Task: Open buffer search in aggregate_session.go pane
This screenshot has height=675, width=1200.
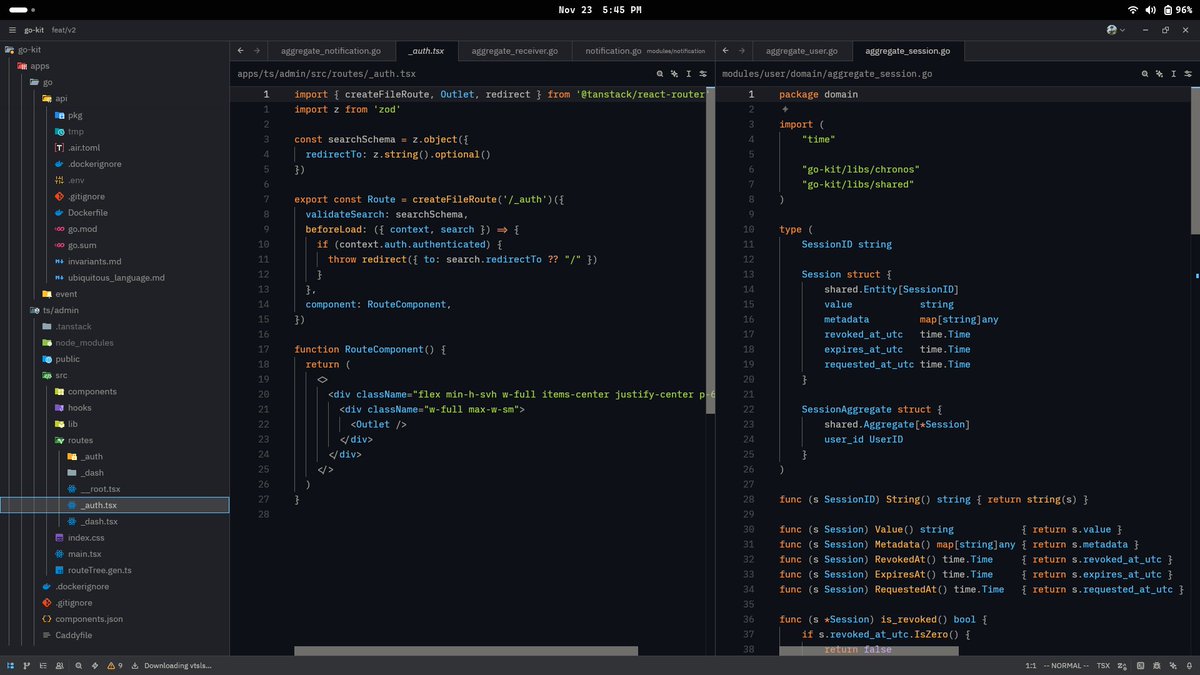Action: pos(1145,73)
